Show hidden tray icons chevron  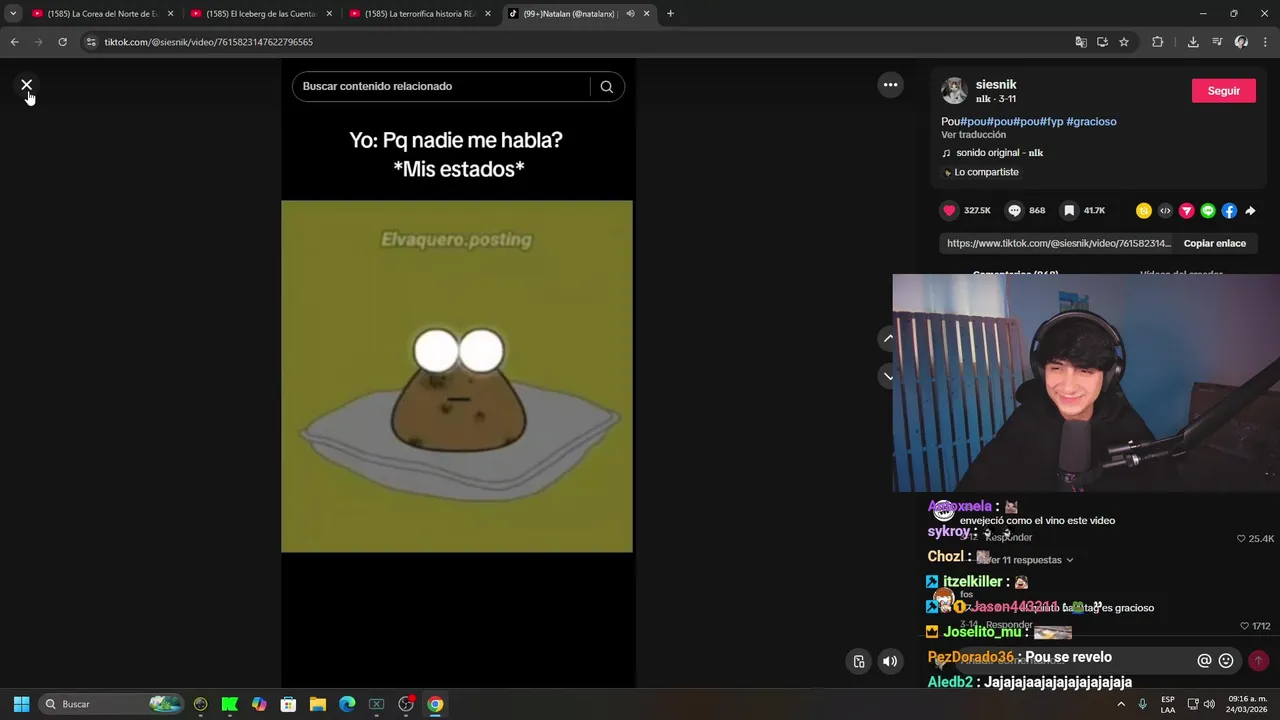tap(1120, 704)
